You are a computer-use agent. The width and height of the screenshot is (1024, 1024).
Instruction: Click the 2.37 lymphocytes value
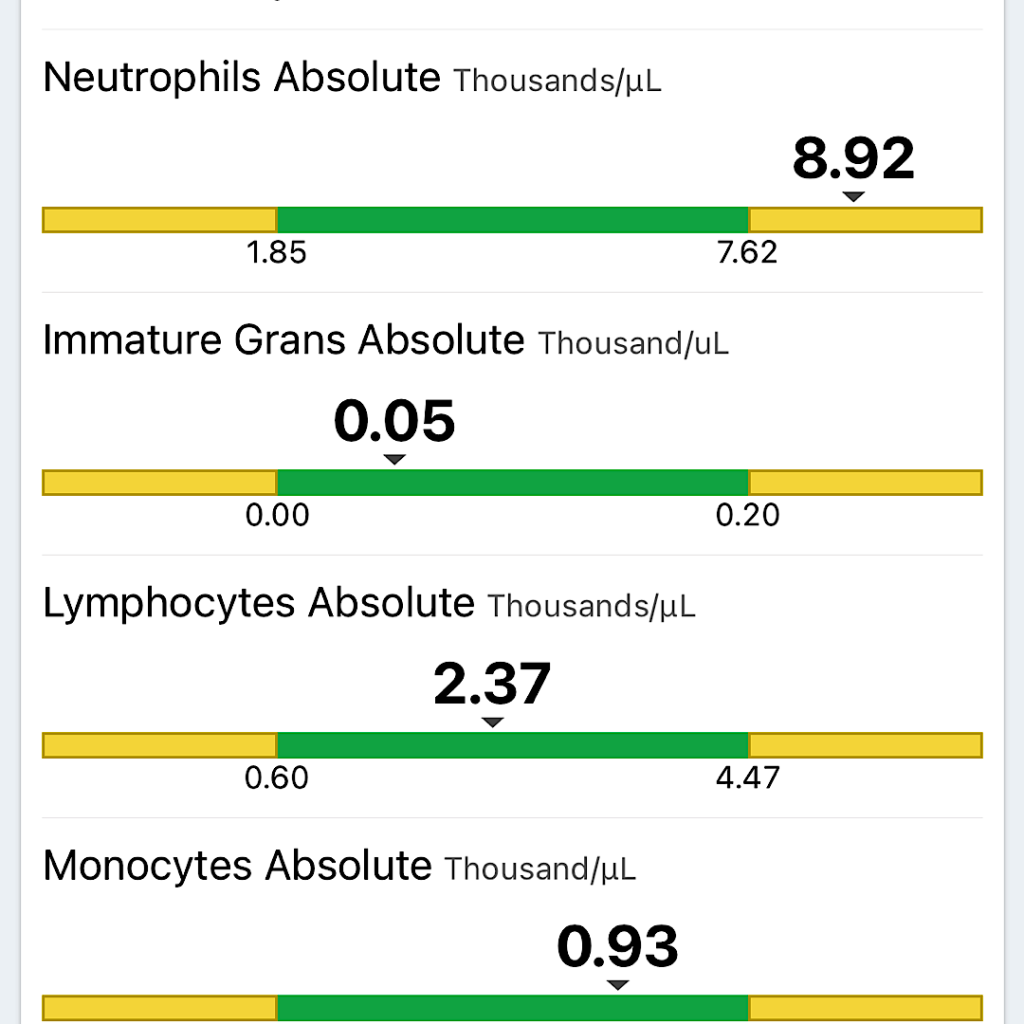click(492, 684)
